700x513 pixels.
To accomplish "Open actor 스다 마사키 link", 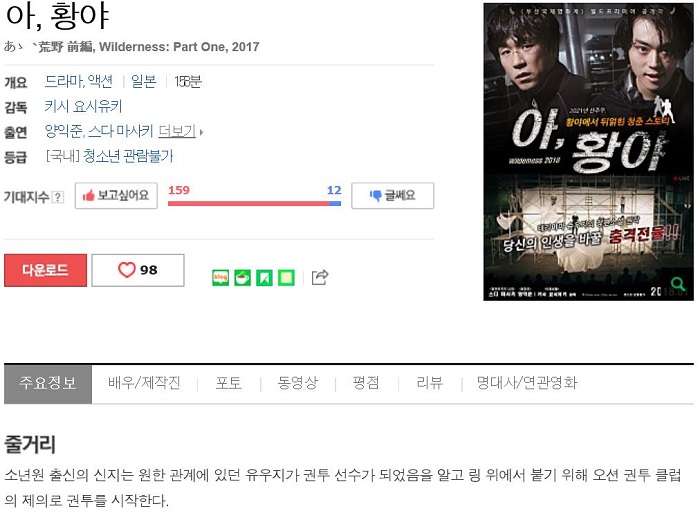I will pos(121,131).
